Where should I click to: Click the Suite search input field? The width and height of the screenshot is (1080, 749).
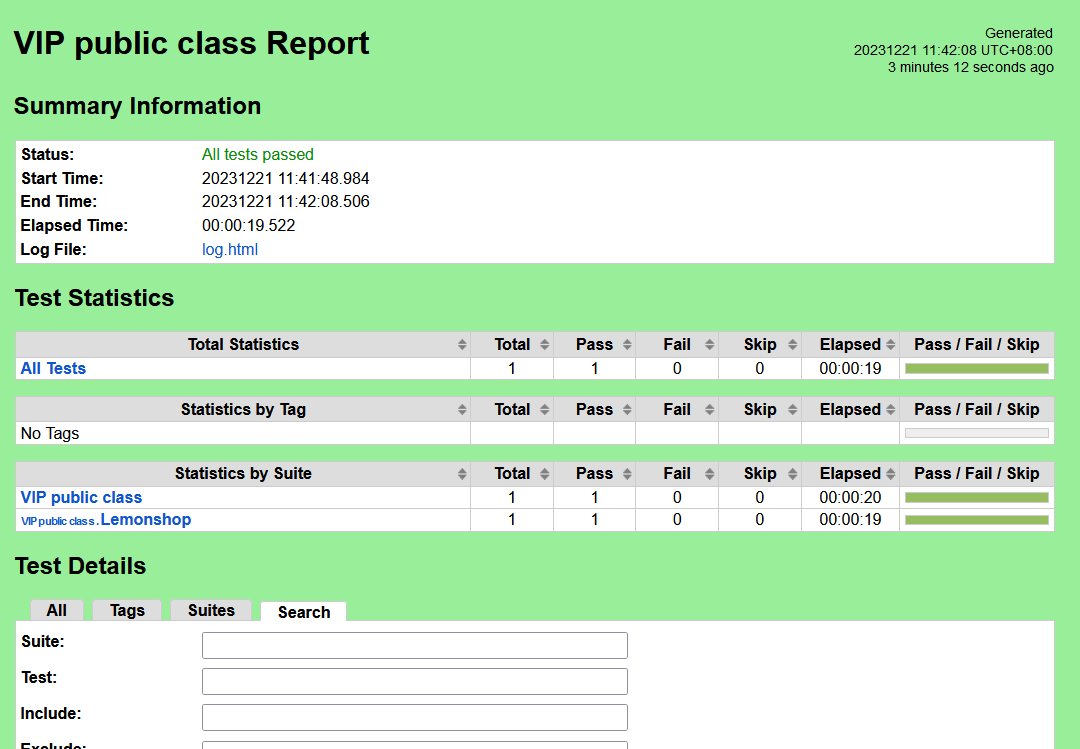414,646
